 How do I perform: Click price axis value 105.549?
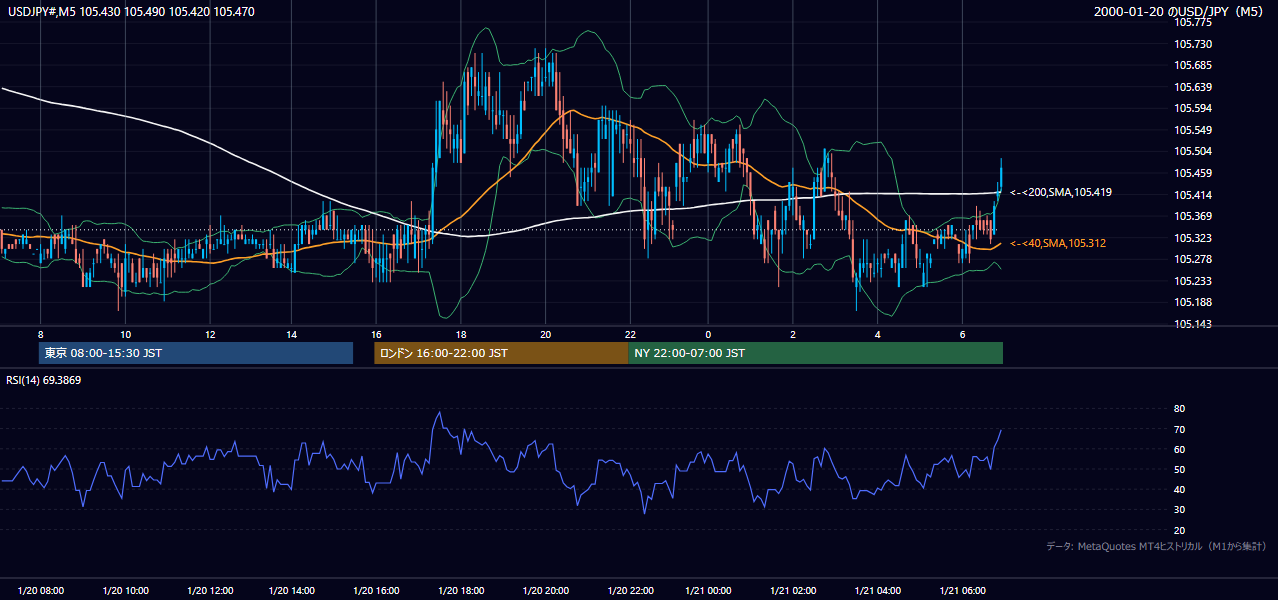tap(1193, 130)
